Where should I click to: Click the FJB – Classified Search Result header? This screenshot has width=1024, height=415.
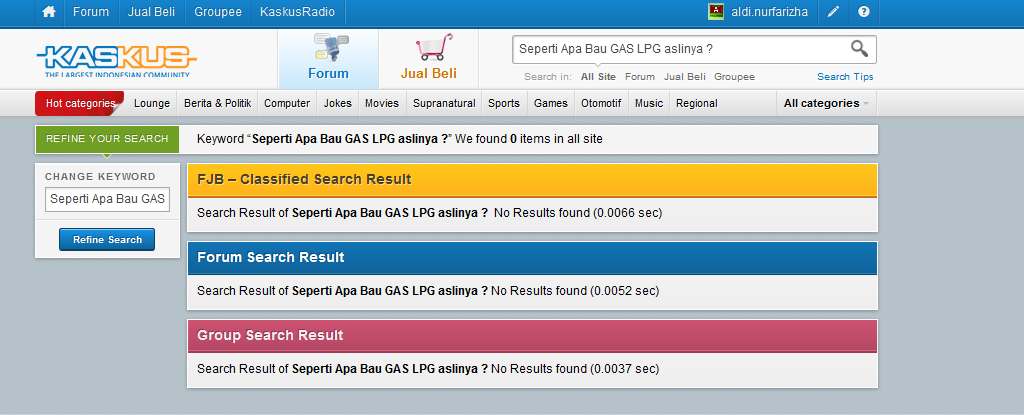click(532, 180)
